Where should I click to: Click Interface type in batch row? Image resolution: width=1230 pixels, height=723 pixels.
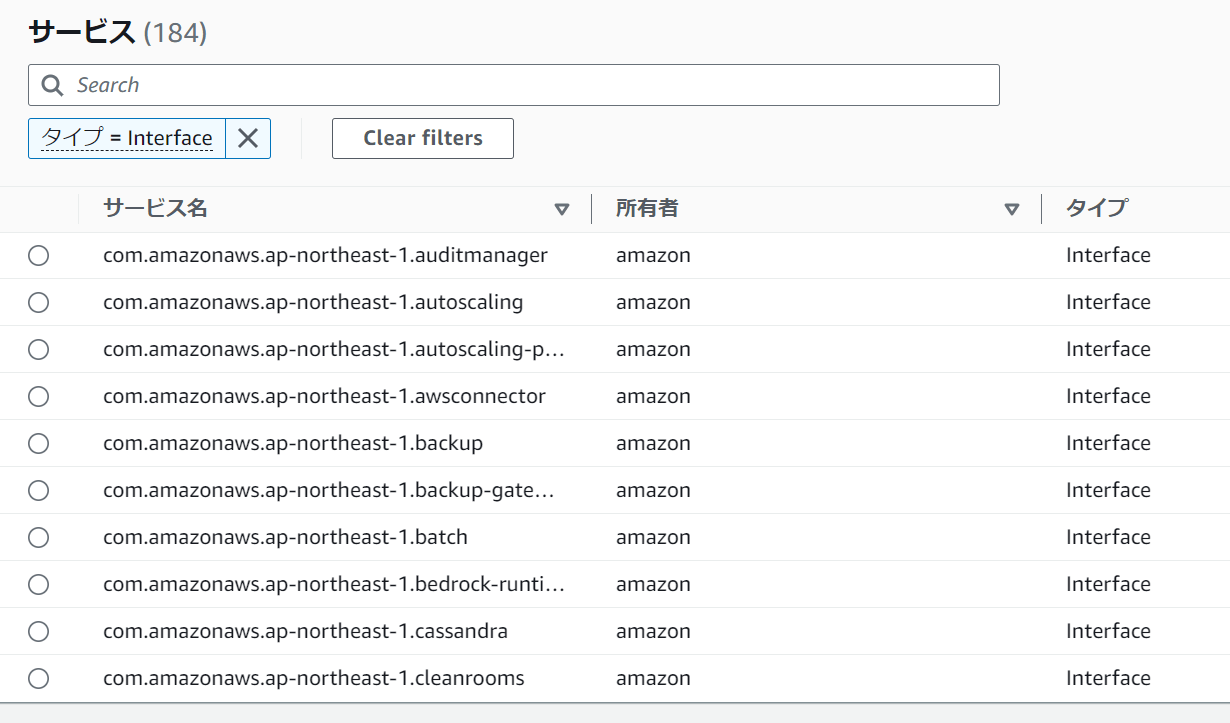1108,537
